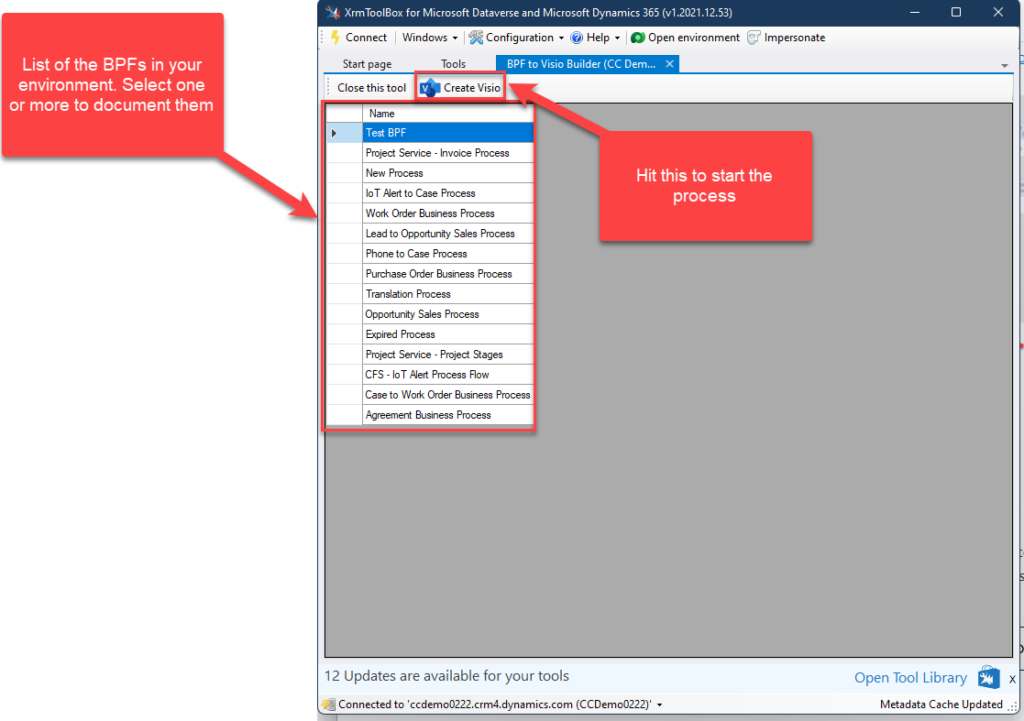Click the Create Visio button
Image resolution: width=1024 pixels, height=721 pixels.
(461, 88)
